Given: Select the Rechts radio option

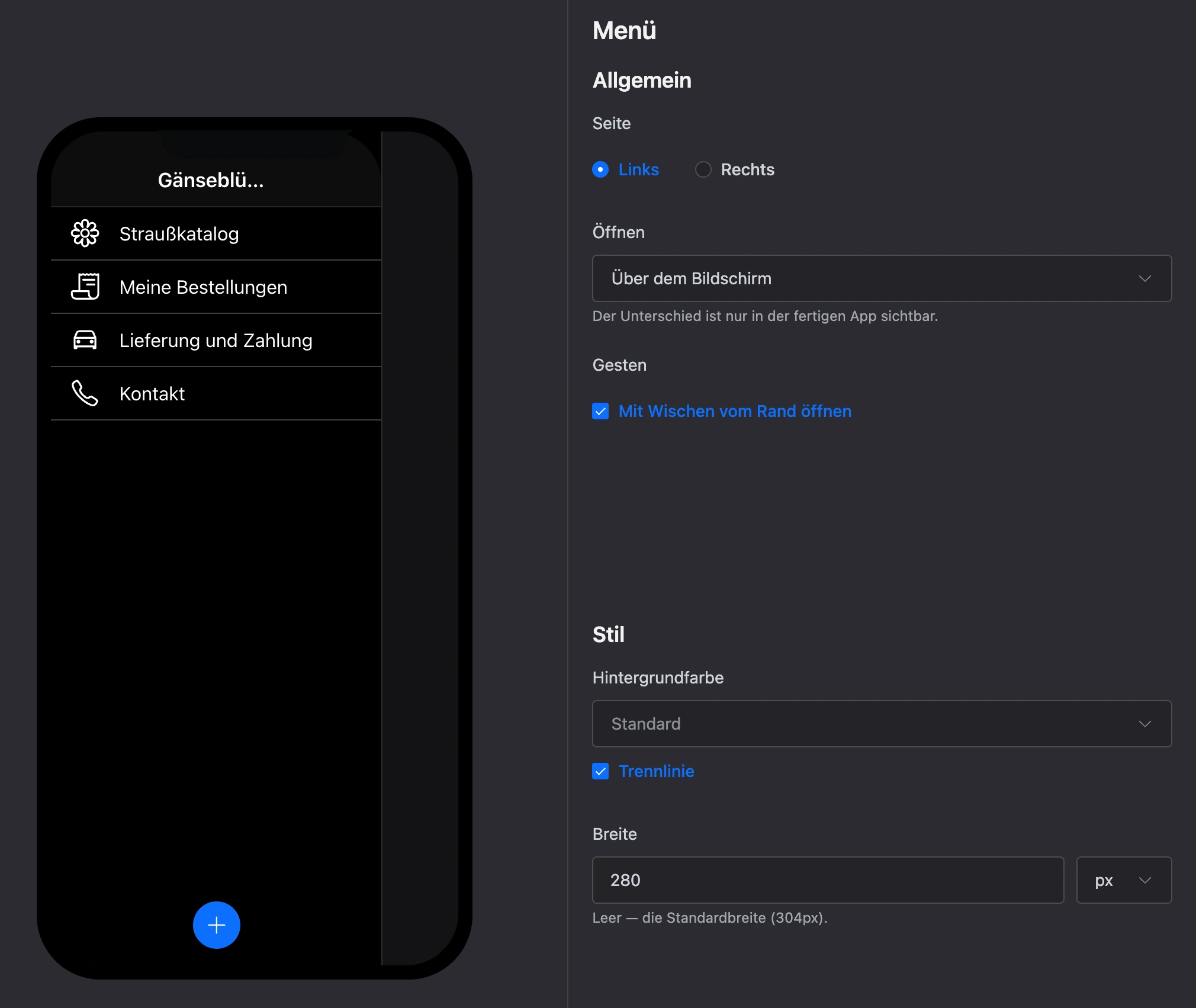Looking at the screenshot, I should pyautogui.click(x=703, y=169).
